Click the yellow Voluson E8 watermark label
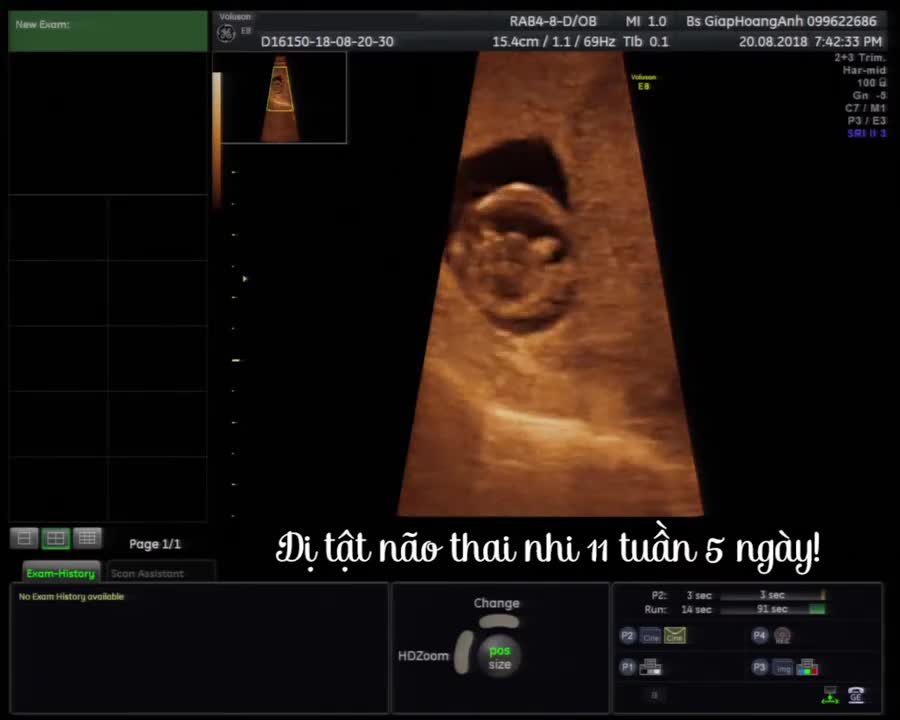 click(x=643, y=82)
